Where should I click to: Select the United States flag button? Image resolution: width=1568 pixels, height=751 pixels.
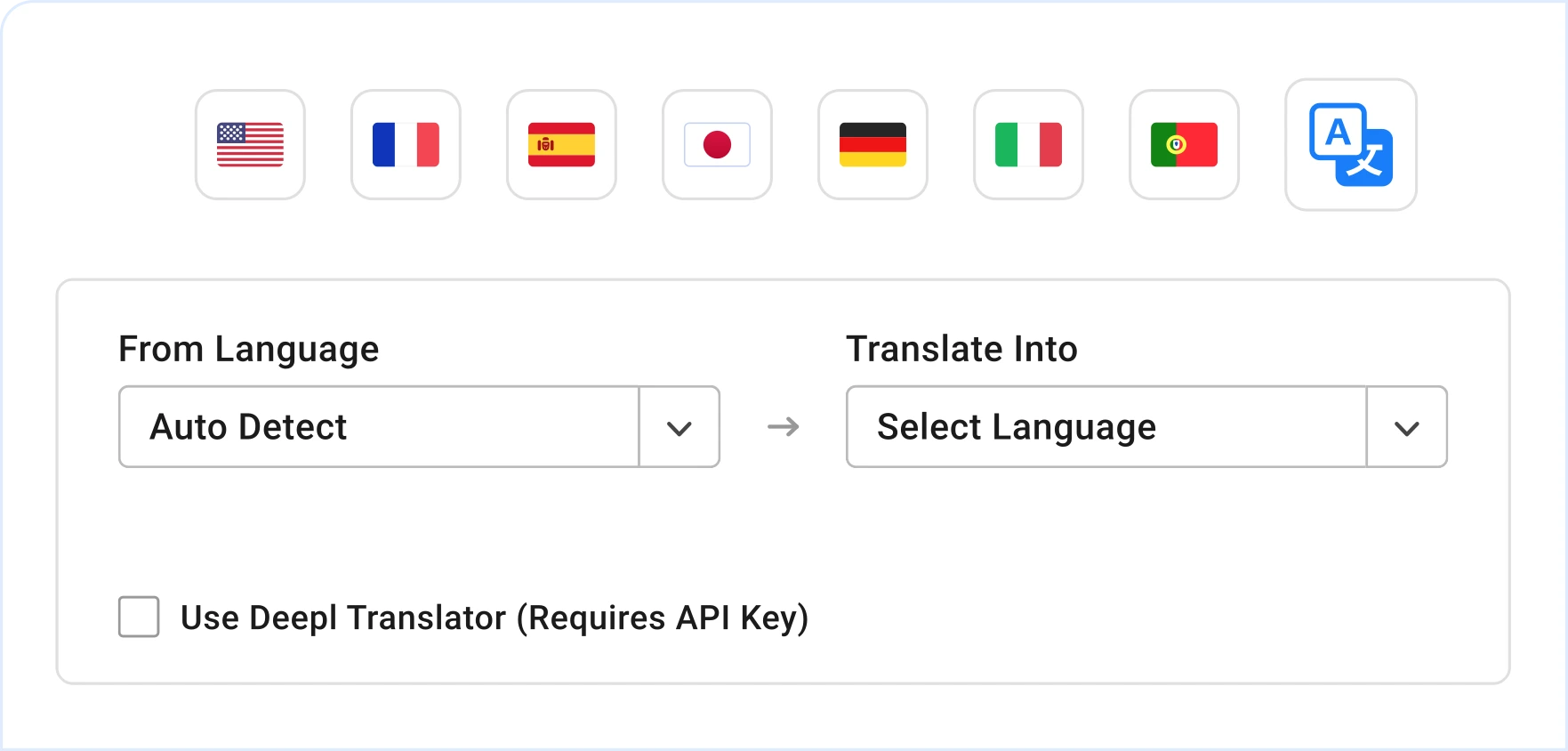tap(250, 144)
